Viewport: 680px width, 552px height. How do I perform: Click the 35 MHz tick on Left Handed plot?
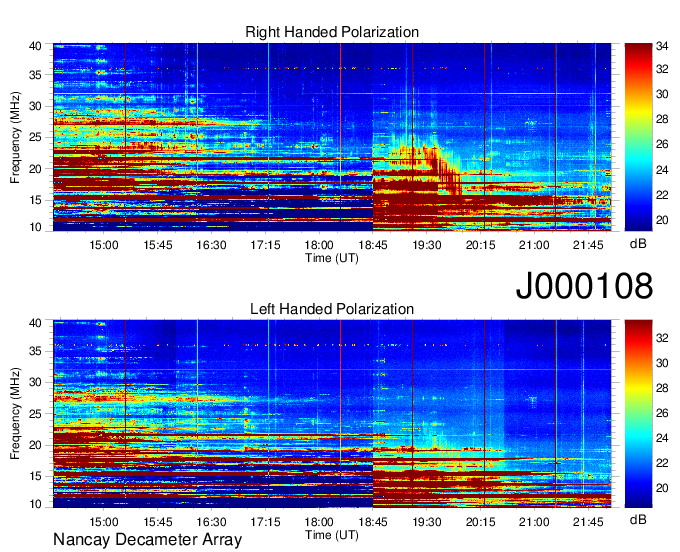coord(35,351)
